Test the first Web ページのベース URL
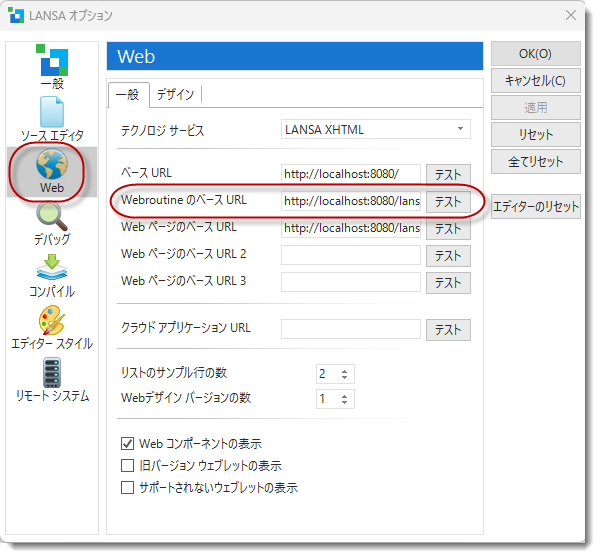The image size is (600, 558). pos(448,229)
